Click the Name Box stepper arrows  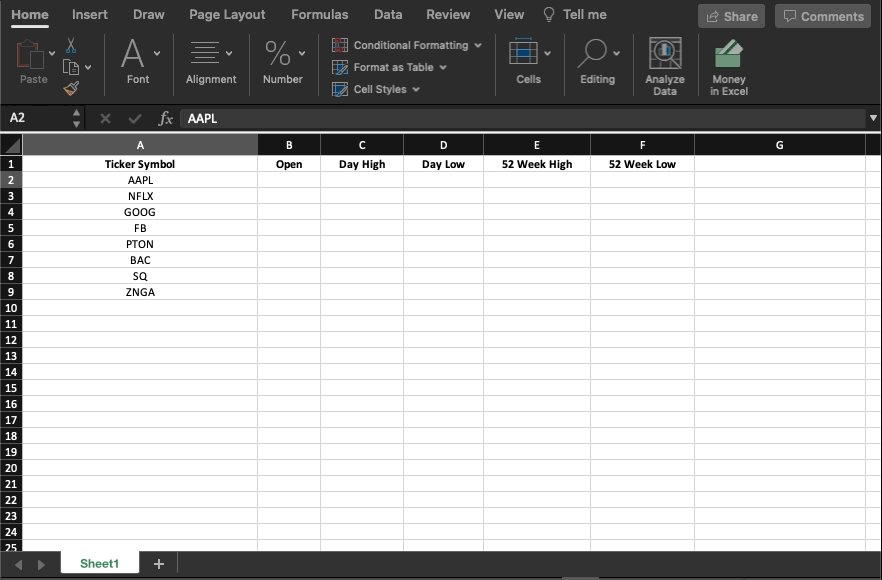click(x=76, y=118)
